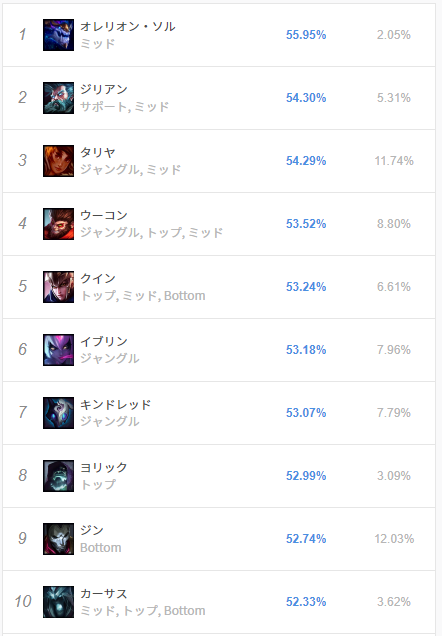Viewport: 442px width, 636px height.
Task: Select the Taliyah champion portrait icon
Action: 58,161
